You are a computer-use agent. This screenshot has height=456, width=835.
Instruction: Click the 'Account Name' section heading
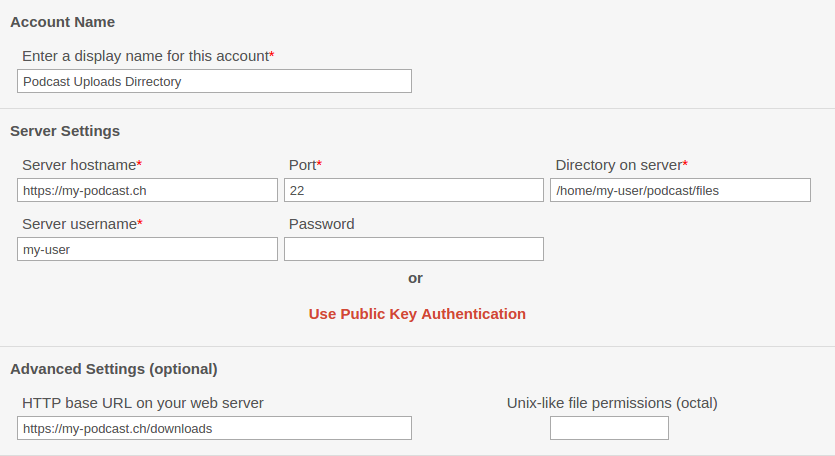tap(62, 22)
